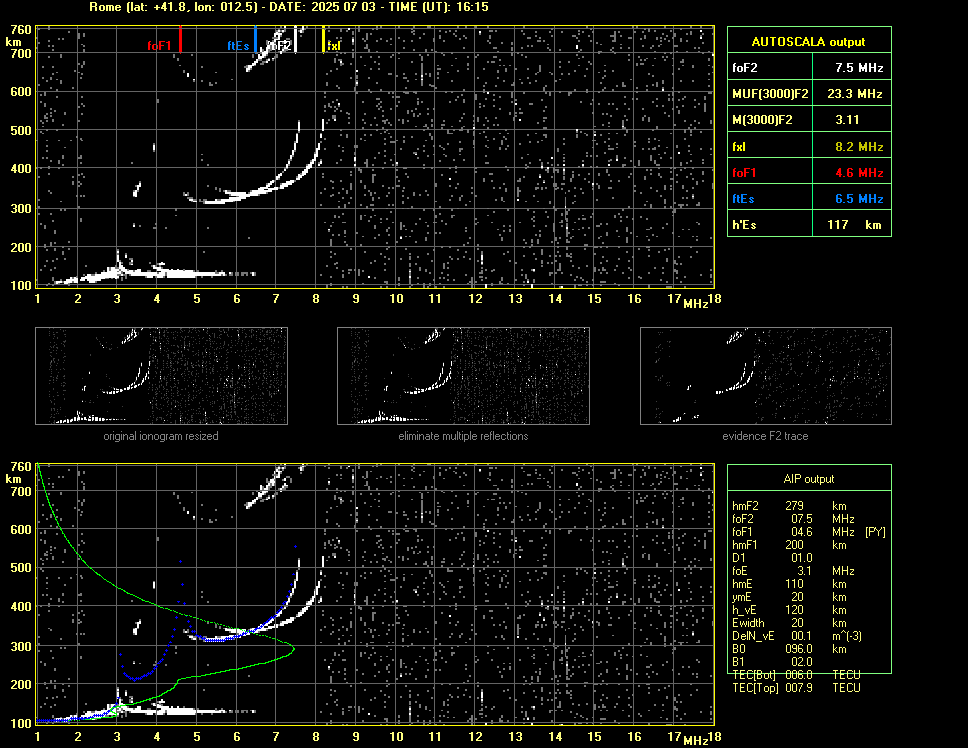Click the blue ftEs label on top ionogram
The width and height of the screenshot is (968, 748).
(238, 46)
